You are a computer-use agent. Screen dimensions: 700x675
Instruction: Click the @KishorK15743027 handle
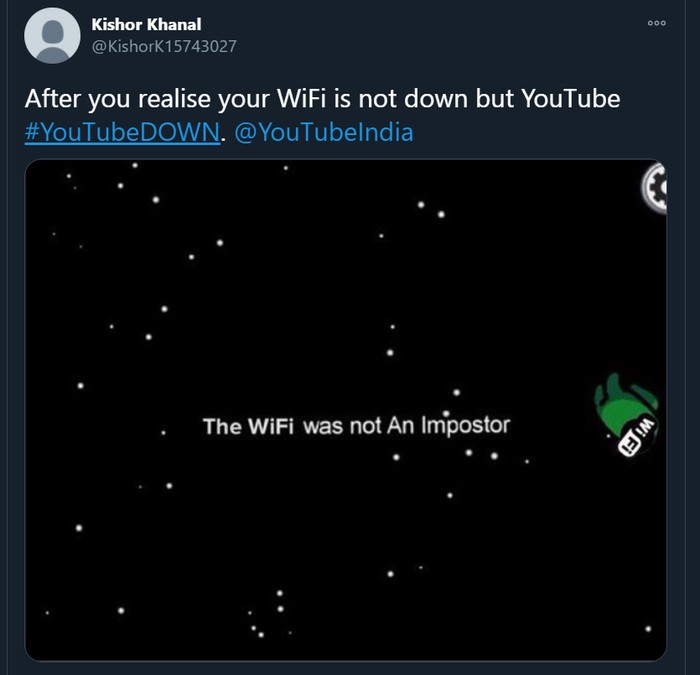tap(163, 46)
